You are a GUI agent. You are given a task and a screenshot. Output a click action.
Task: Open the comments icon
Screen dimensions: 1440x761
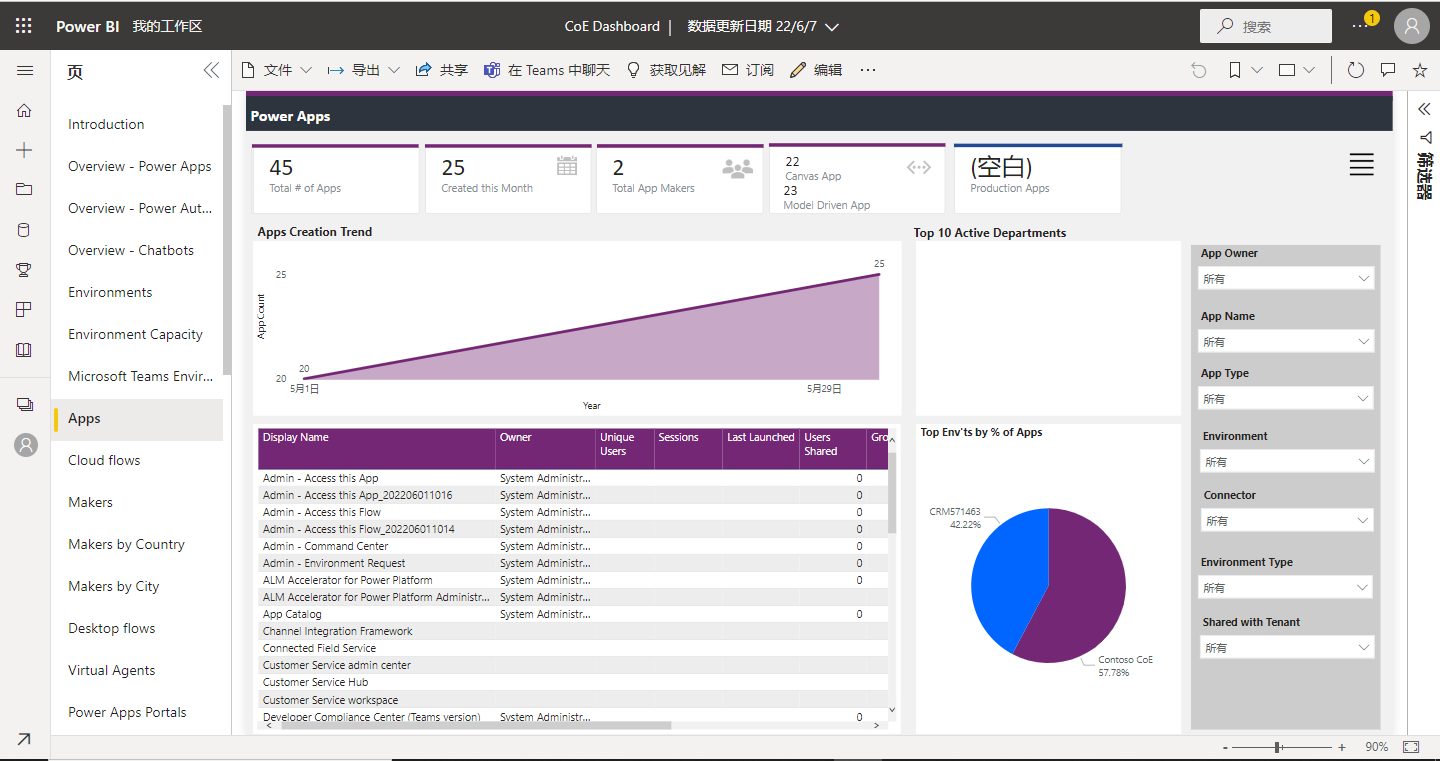tap(1388, 70)
